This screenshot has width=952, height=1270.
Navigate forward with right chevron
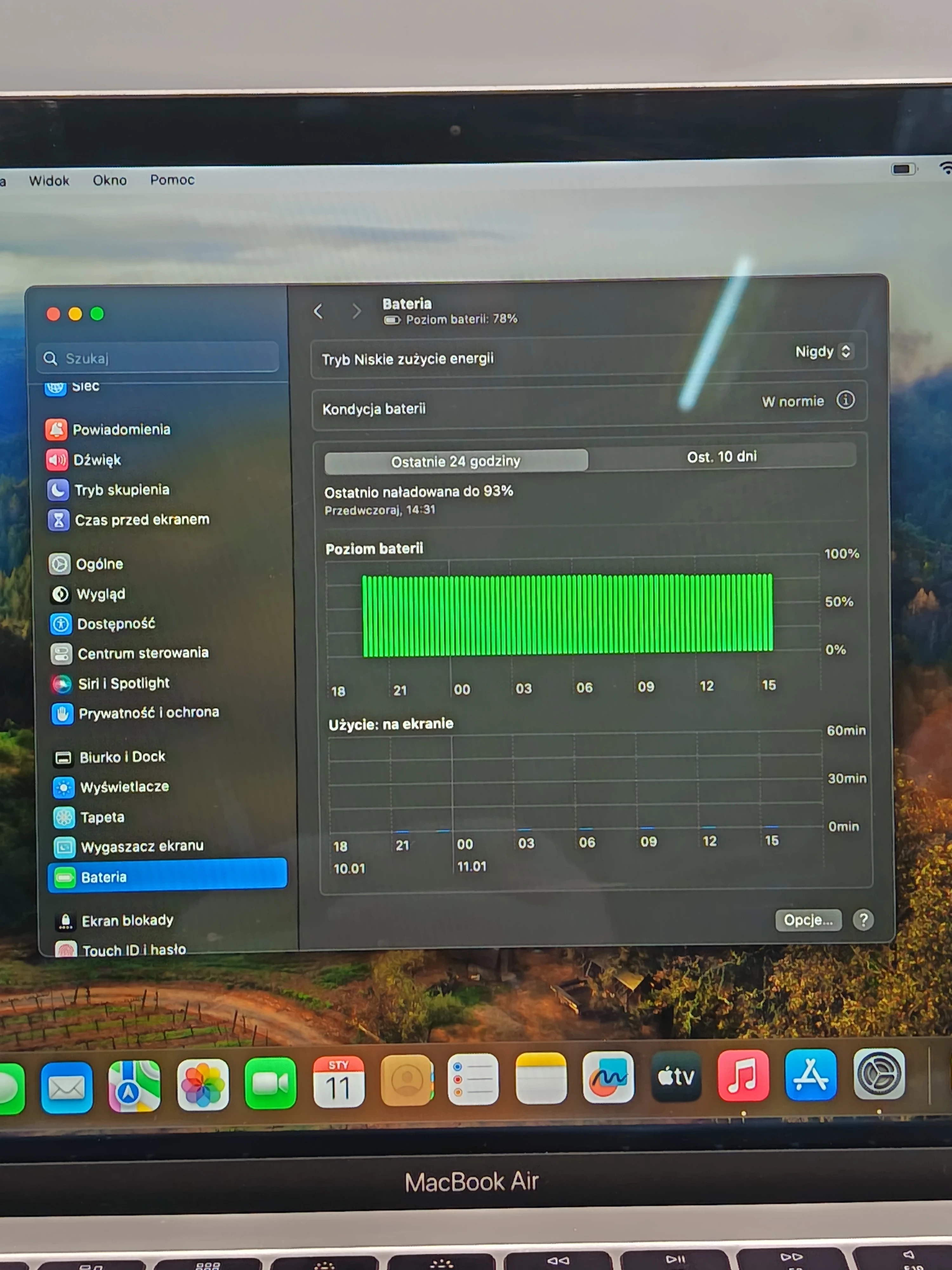coord(356,311)
